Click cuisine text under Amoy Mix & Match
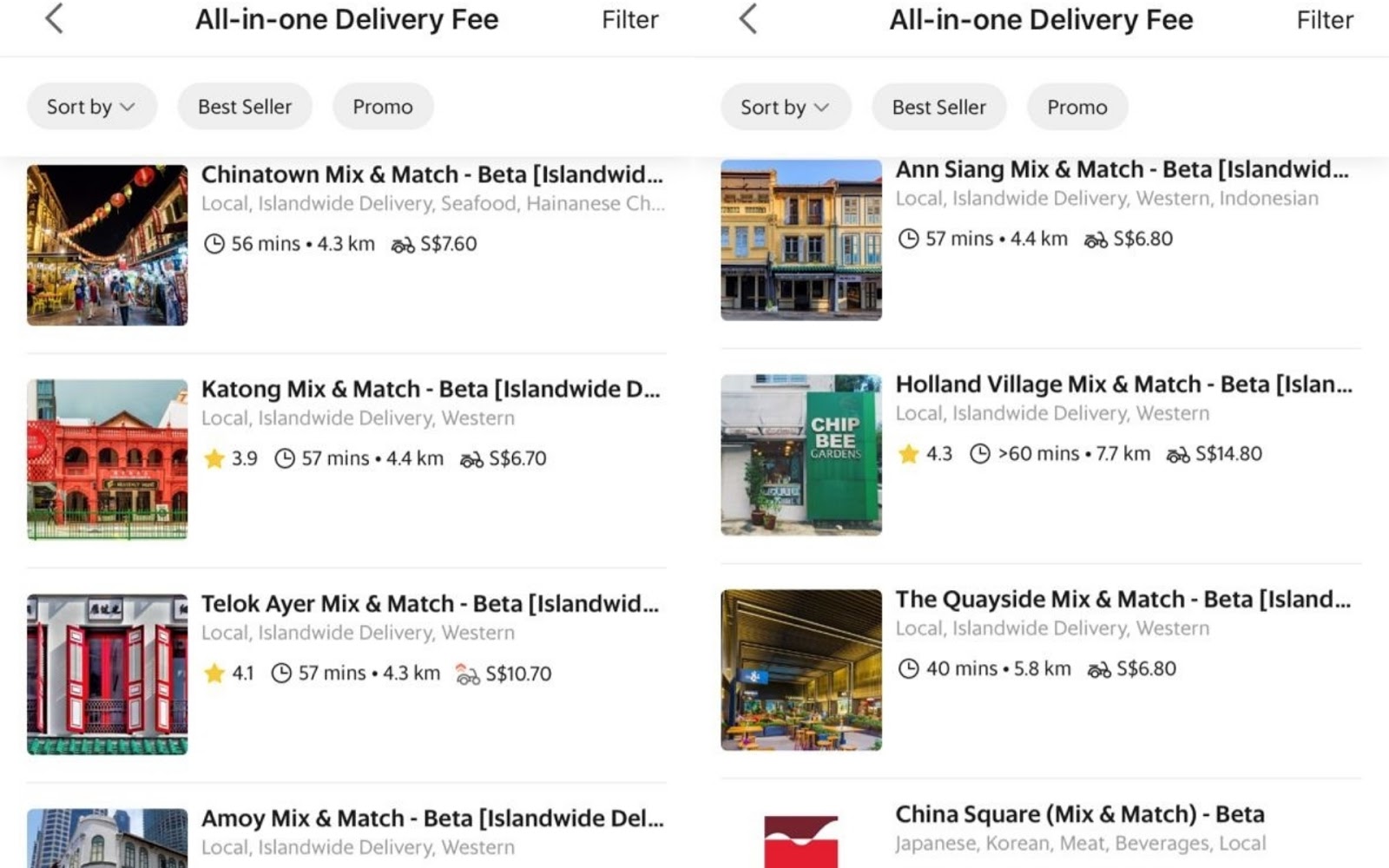The width and height of the screenshot is (1389, 868). point(358,847)
